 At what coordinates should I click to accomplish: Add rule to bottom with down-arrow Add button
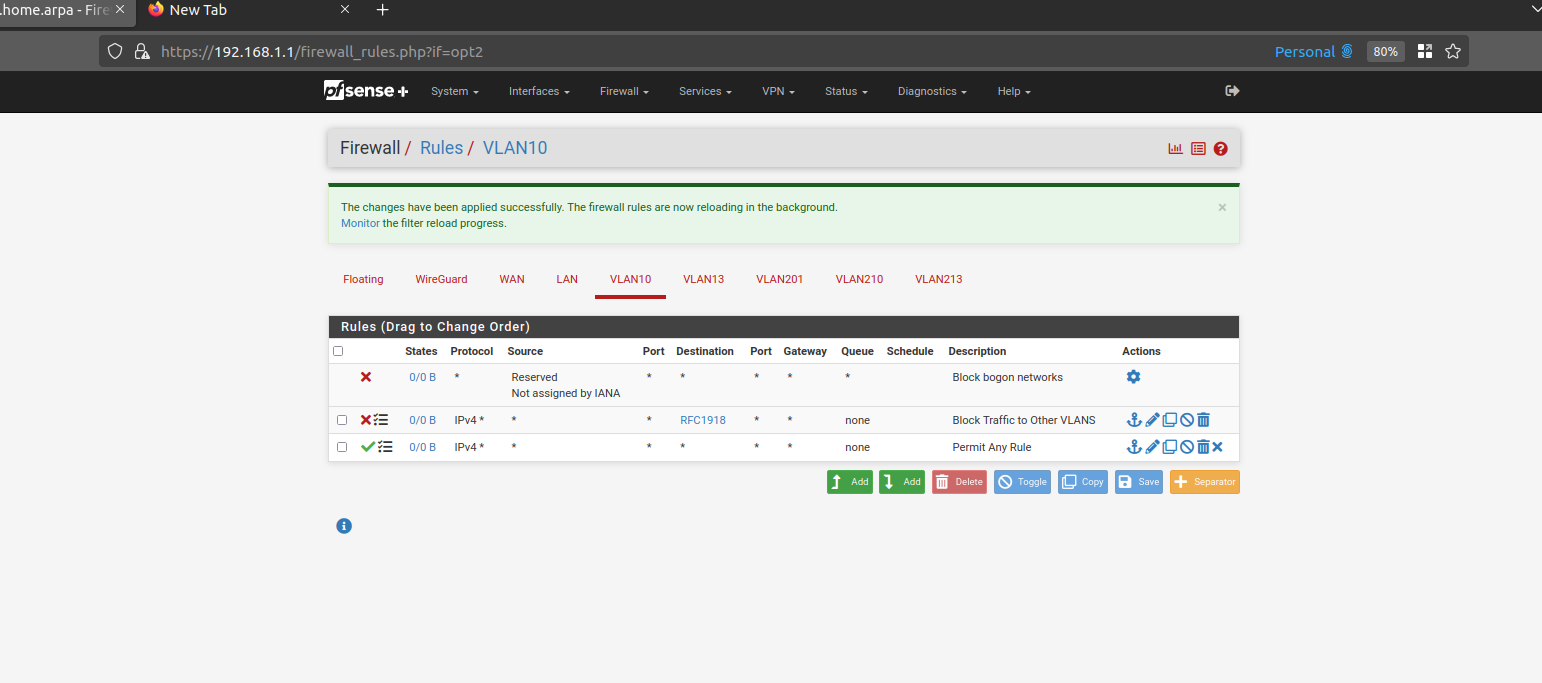902,482
